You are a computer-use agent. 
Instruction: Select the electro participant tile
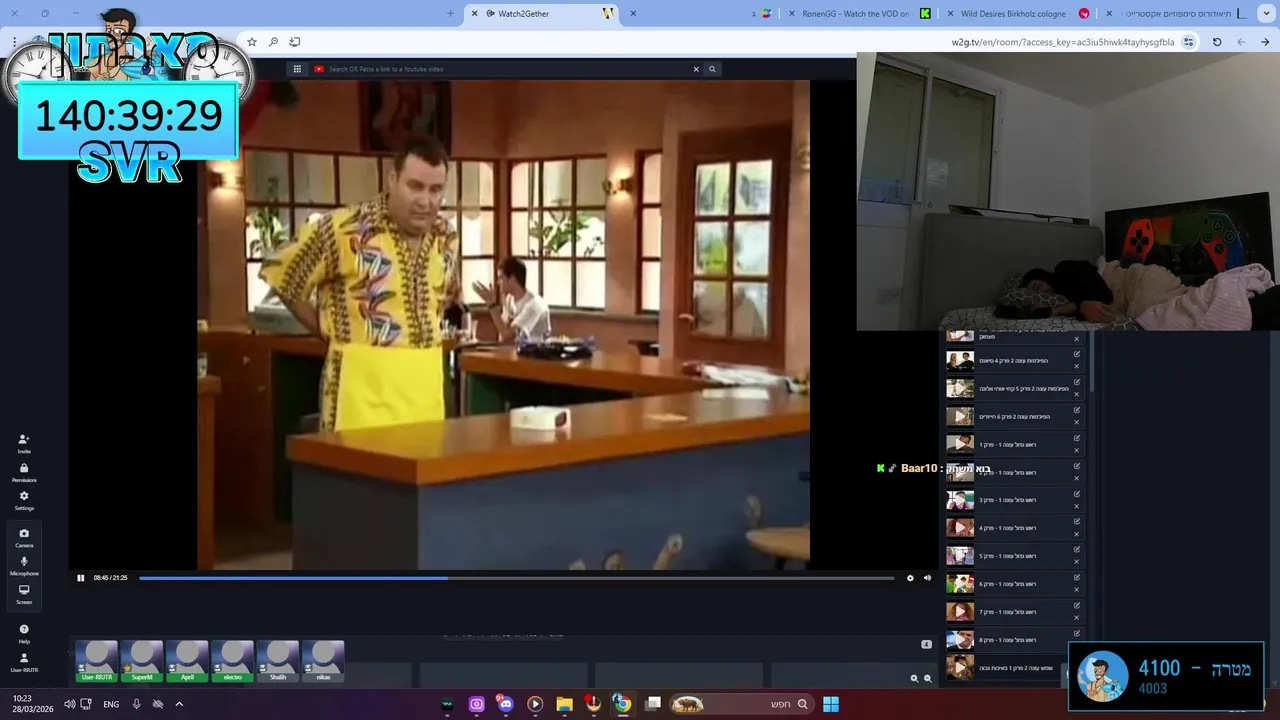click(232, 662)
